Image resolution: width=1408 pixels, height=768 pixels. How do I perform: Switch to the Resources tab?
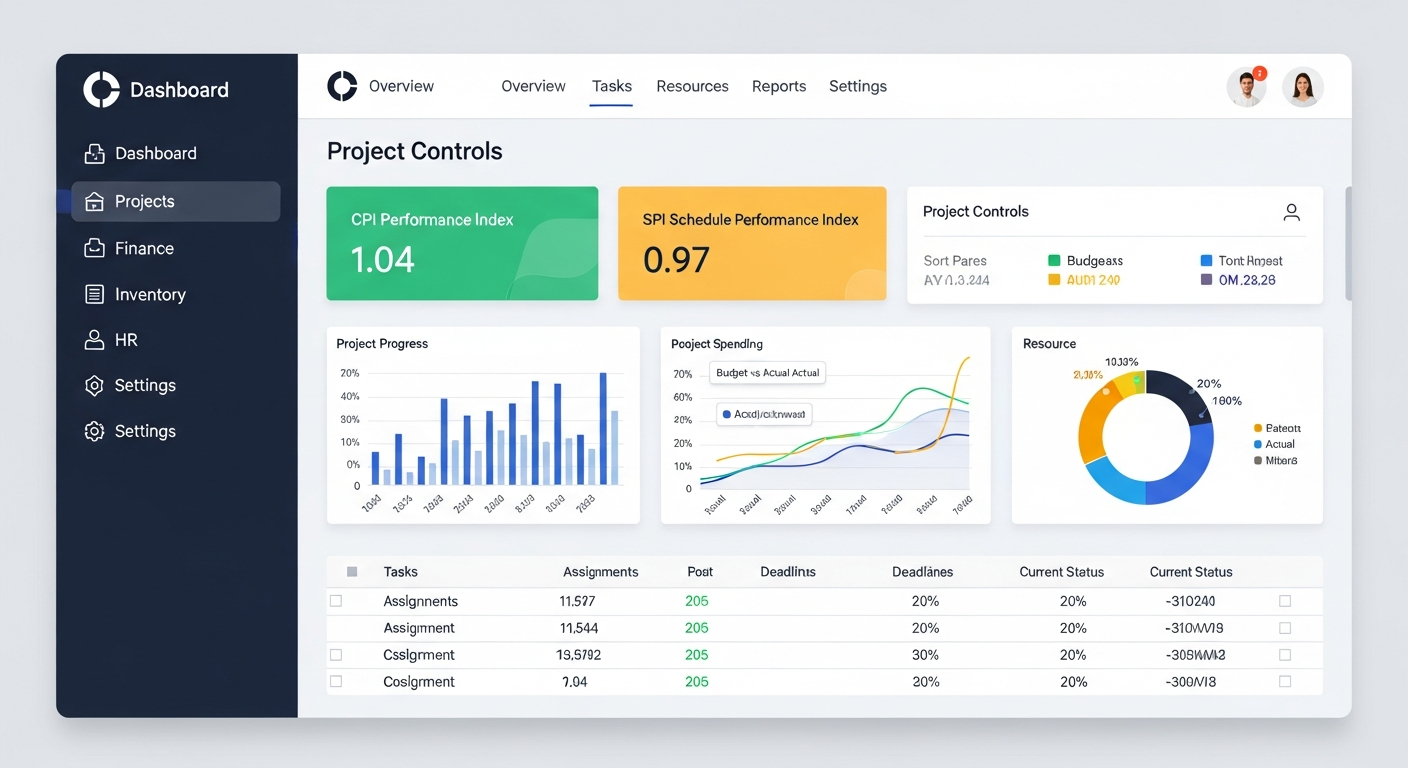click(x=692, y=86)
